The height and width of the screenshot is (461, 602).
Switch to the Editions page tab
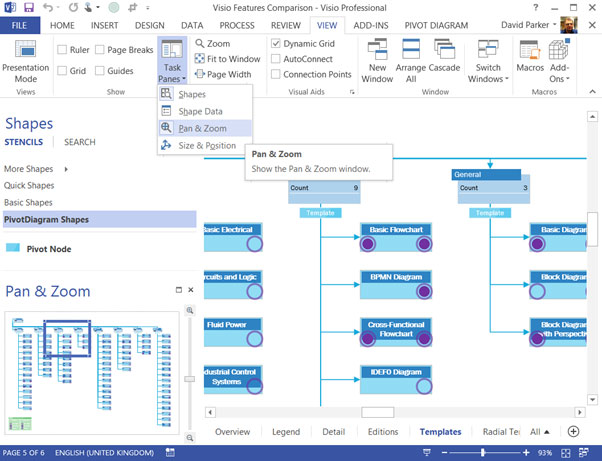pos(383,432)
